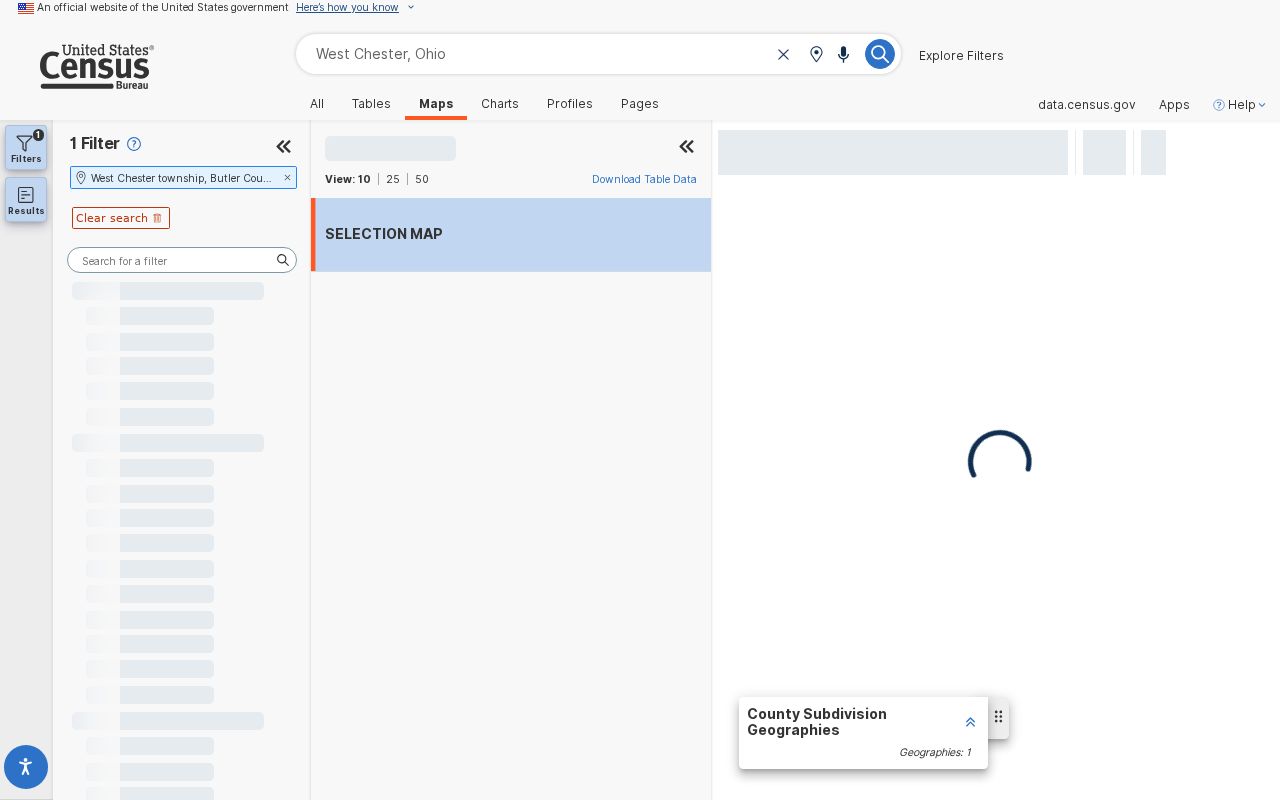Viewport: 1280px width, 800px height.
Task: Click the magnifier in filter search box
Action: pos(283,260)
